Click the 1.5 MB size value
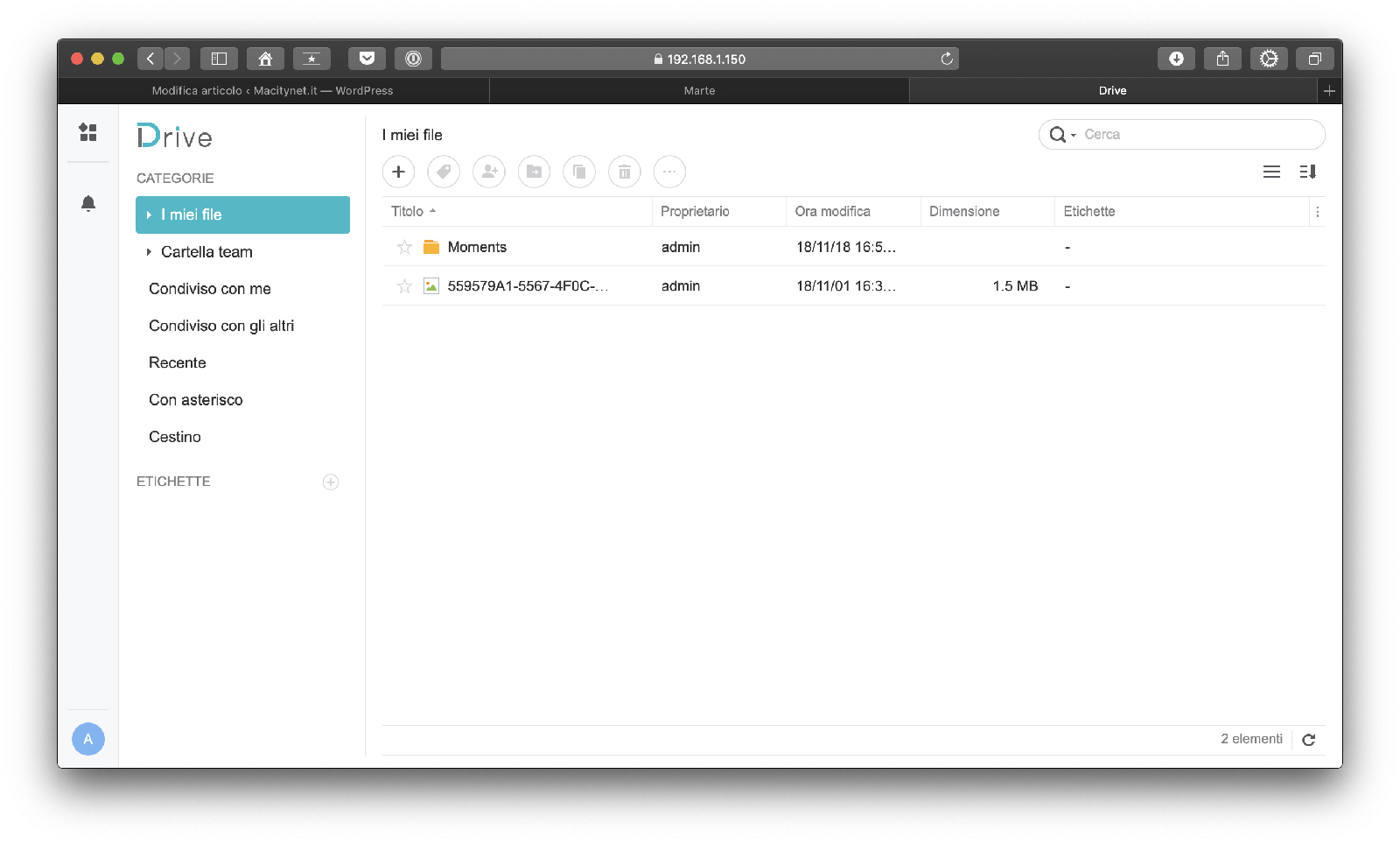This screenshot has width=1400, height=844. 1015,286
